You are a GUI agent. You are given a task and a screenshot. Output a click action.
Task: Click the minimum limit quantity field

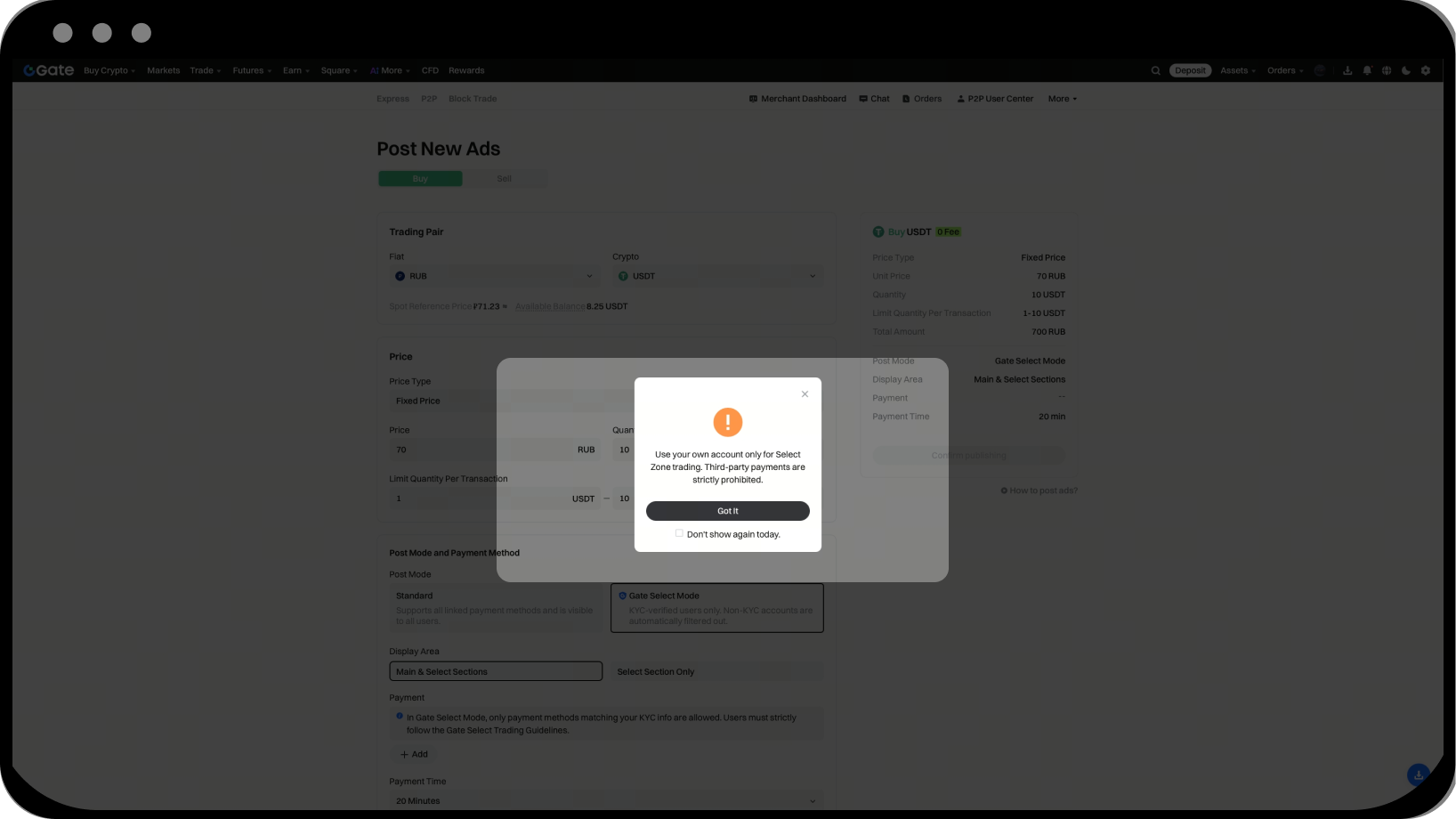coord(495,499)
